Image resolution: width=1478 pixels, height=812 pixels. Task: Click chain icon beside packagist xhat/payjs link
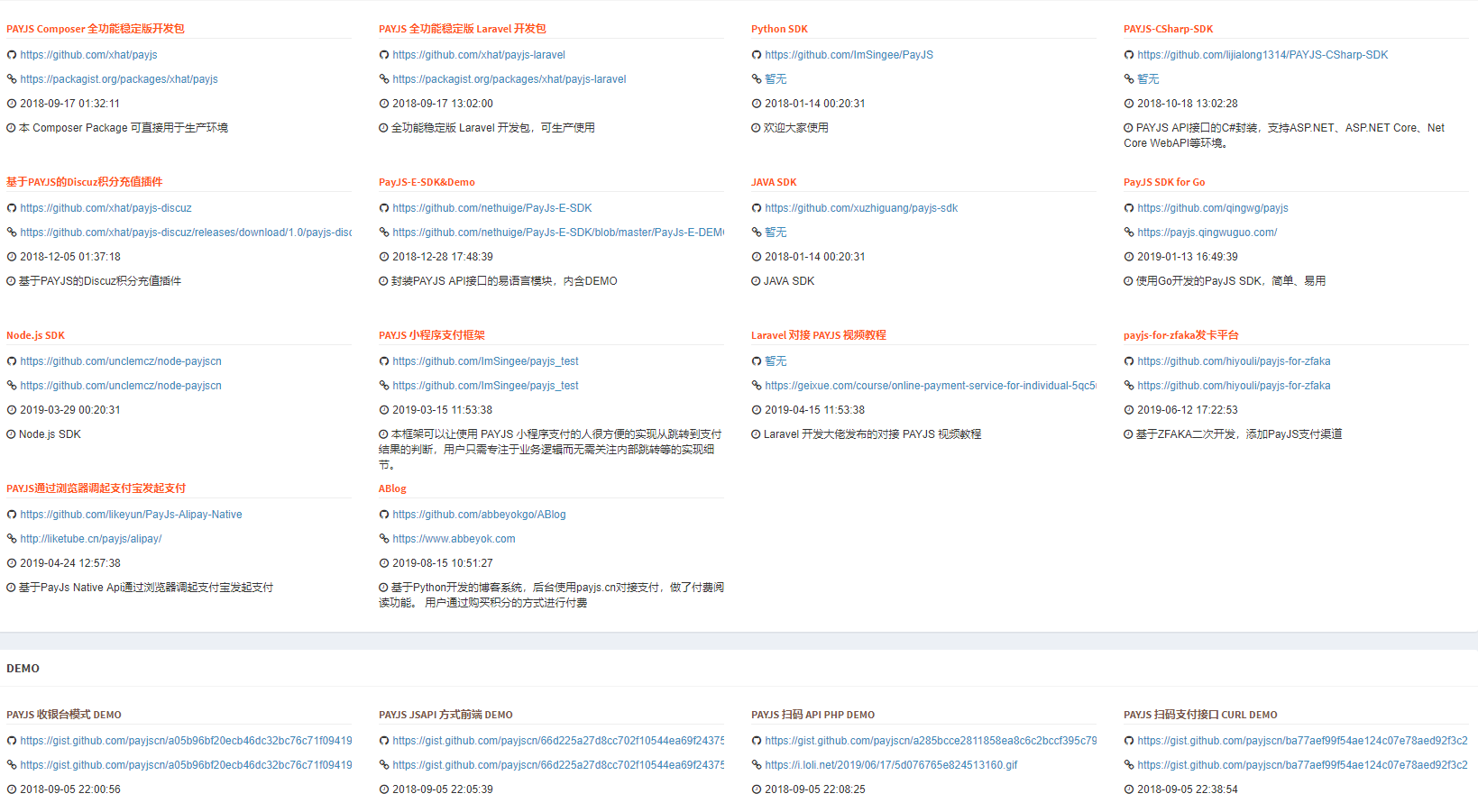12,79
